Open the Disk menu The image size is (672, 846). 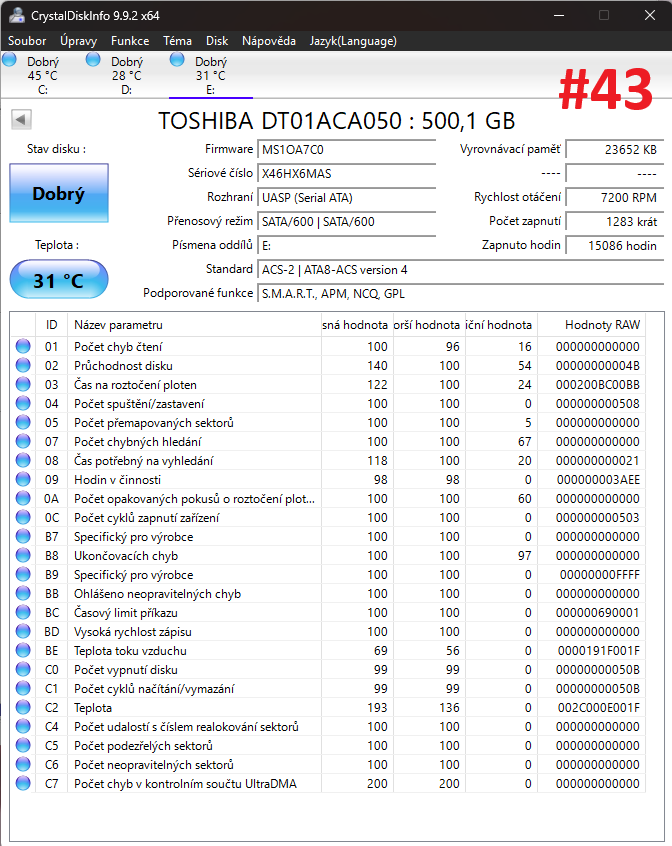tap(217, 41)
